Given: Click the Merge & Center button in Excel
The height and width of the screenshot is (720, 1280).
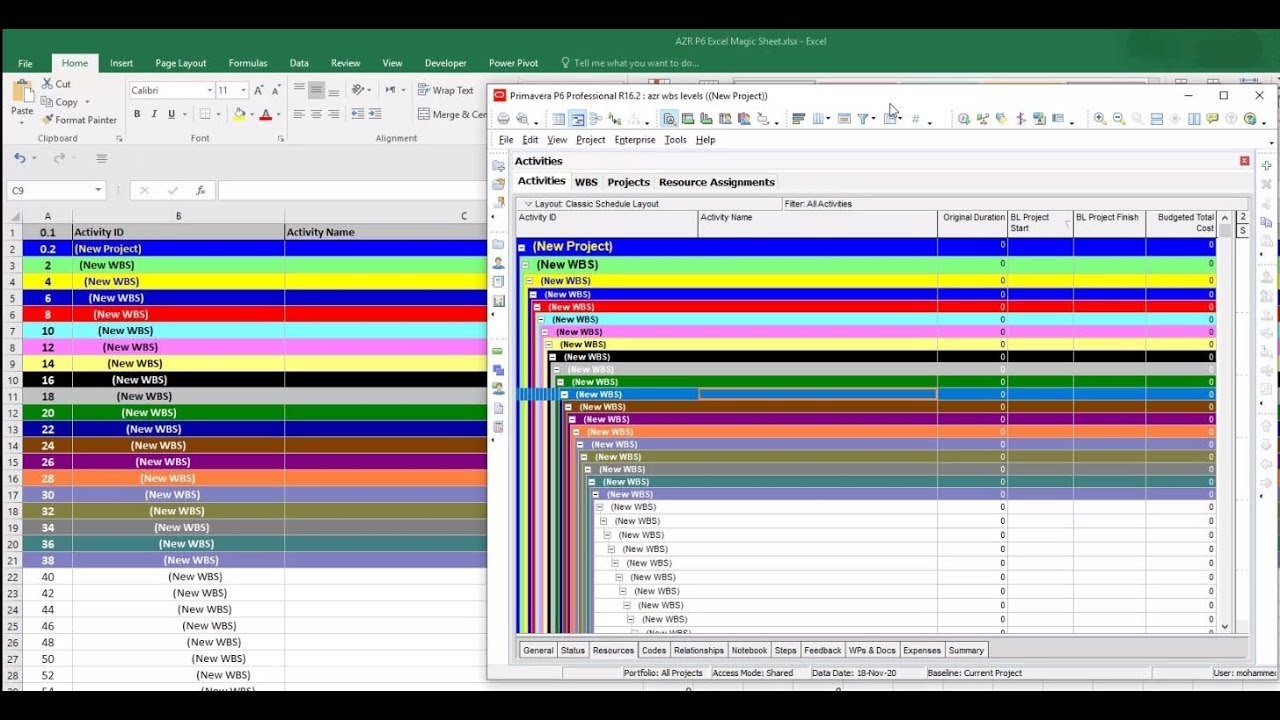Looking at the screenshot, I should click(x=452, y=114).
